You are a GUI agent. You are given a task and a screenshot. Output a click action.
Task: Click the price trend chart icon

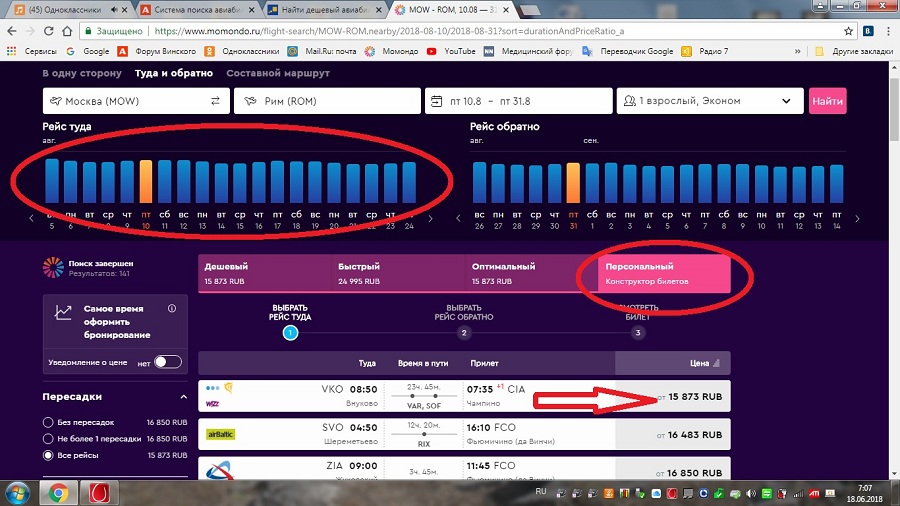63,312
